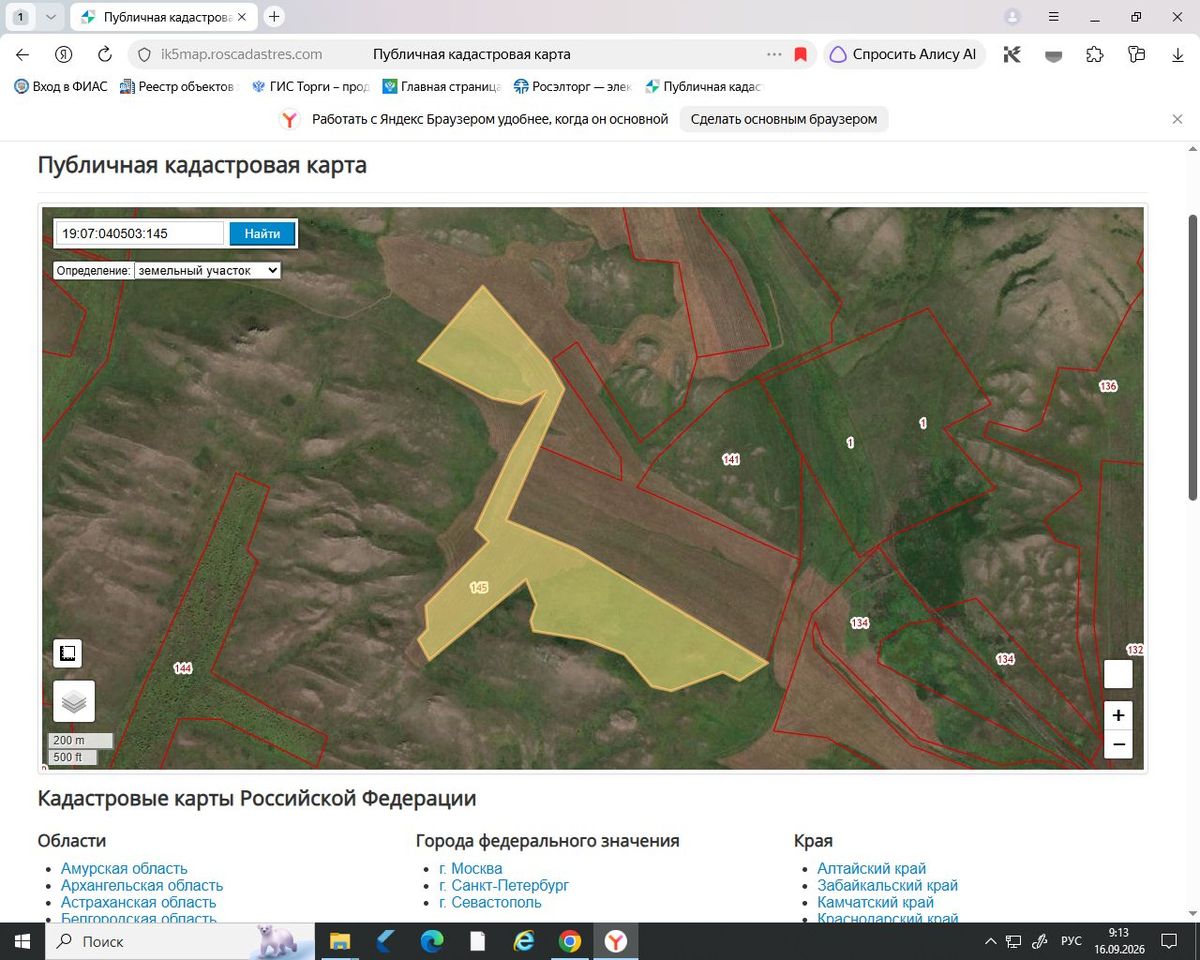Reload the page with refresh icon

104,55
